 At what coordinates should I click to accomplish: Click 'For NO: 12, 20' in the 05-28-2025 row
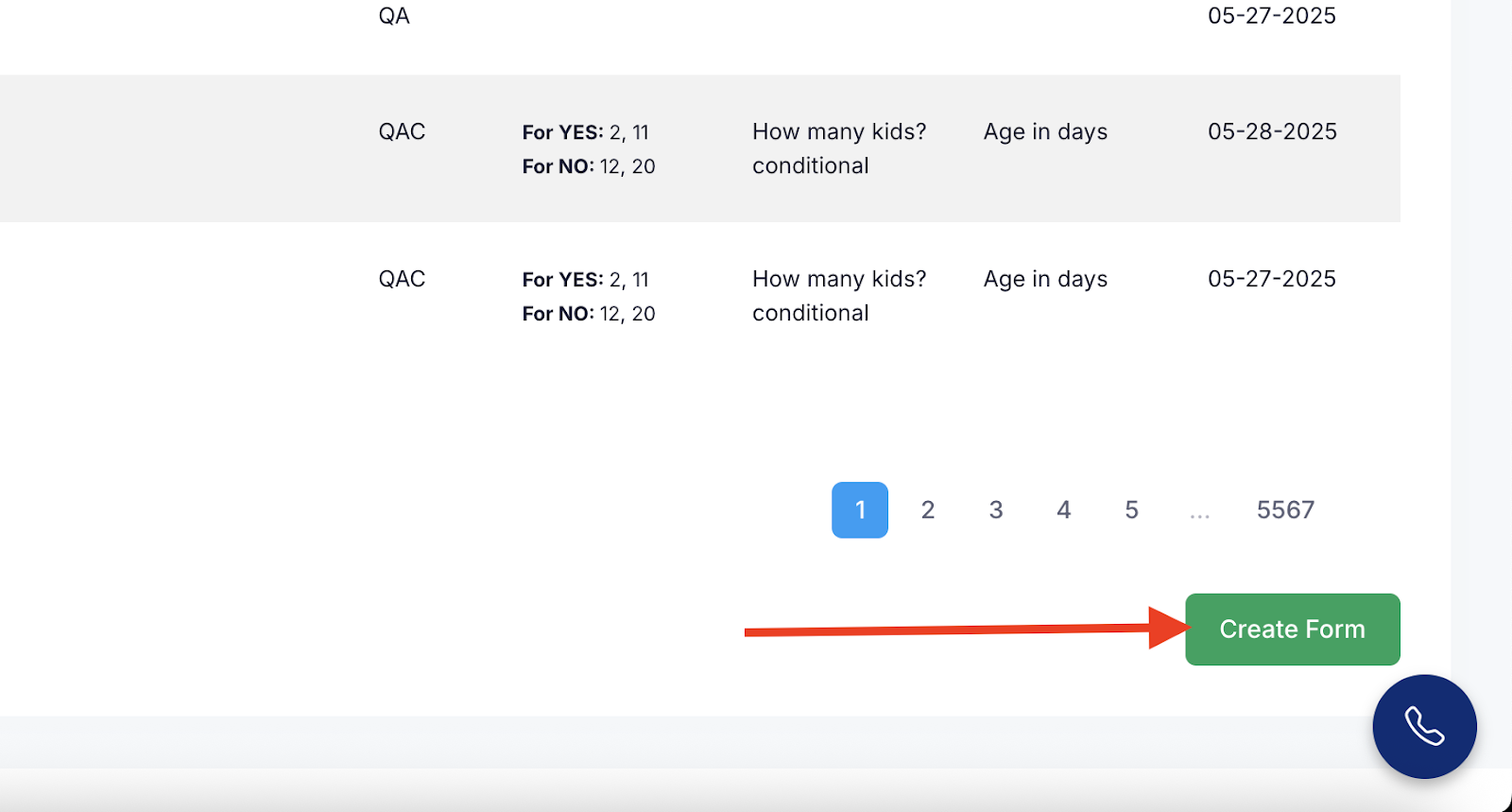(x=589, y=166)
